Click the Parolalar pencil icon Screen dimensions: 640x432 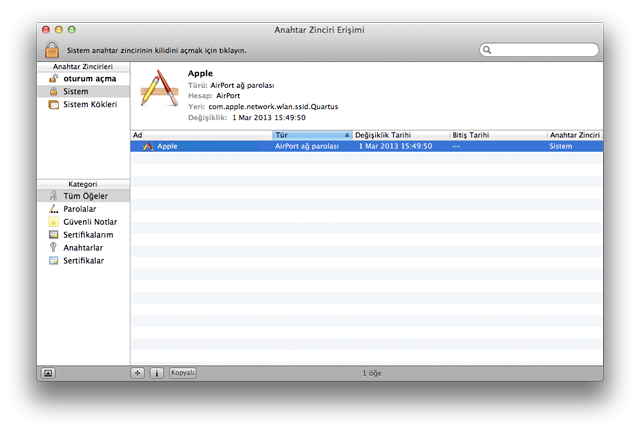[x=53, y=209]
